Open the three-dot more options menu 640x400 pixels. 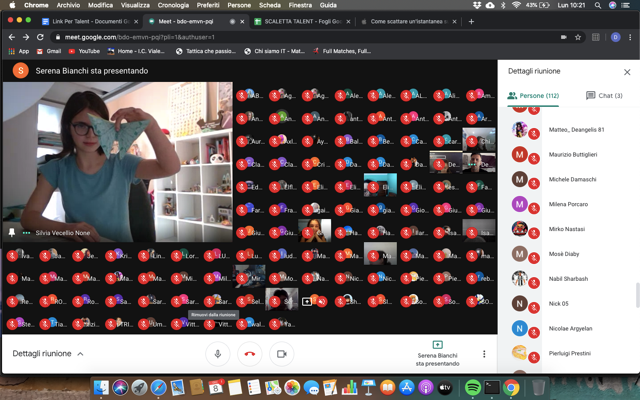coord(484,353)
